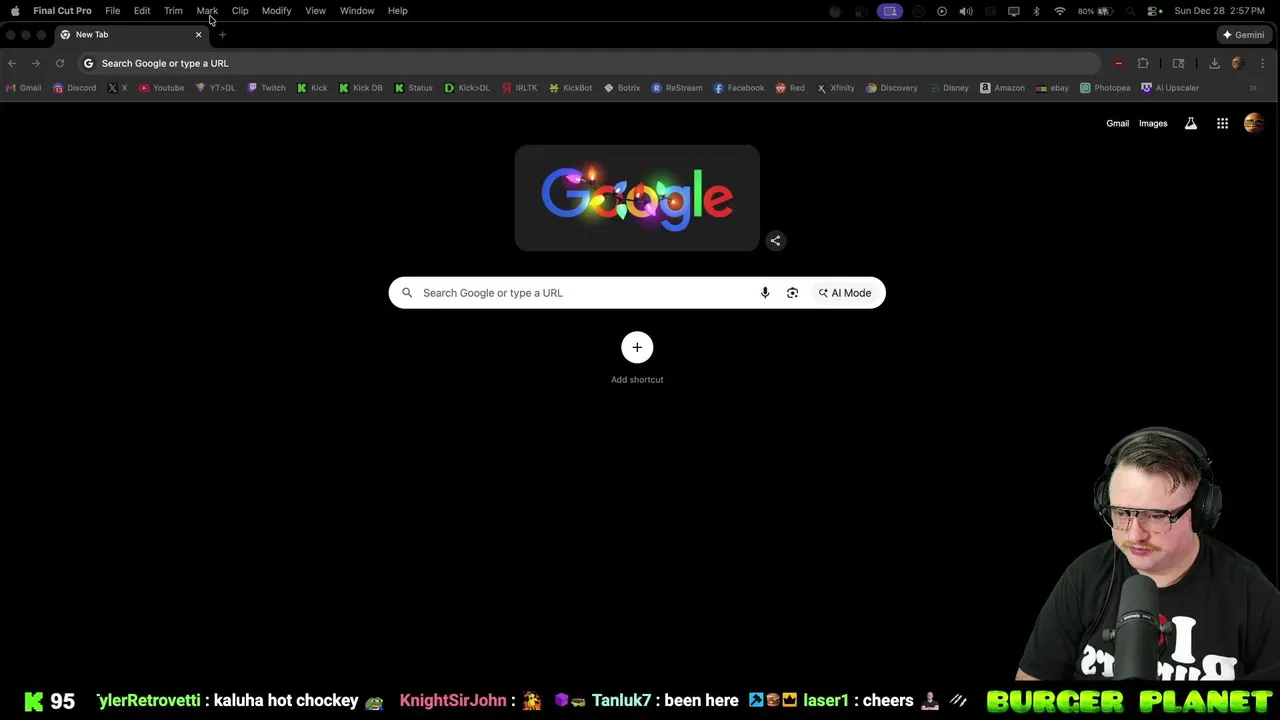This screenshot has height=720, width=1280.
Task: Reload the page with the refresh icon
Action: [x=60, y=63]
